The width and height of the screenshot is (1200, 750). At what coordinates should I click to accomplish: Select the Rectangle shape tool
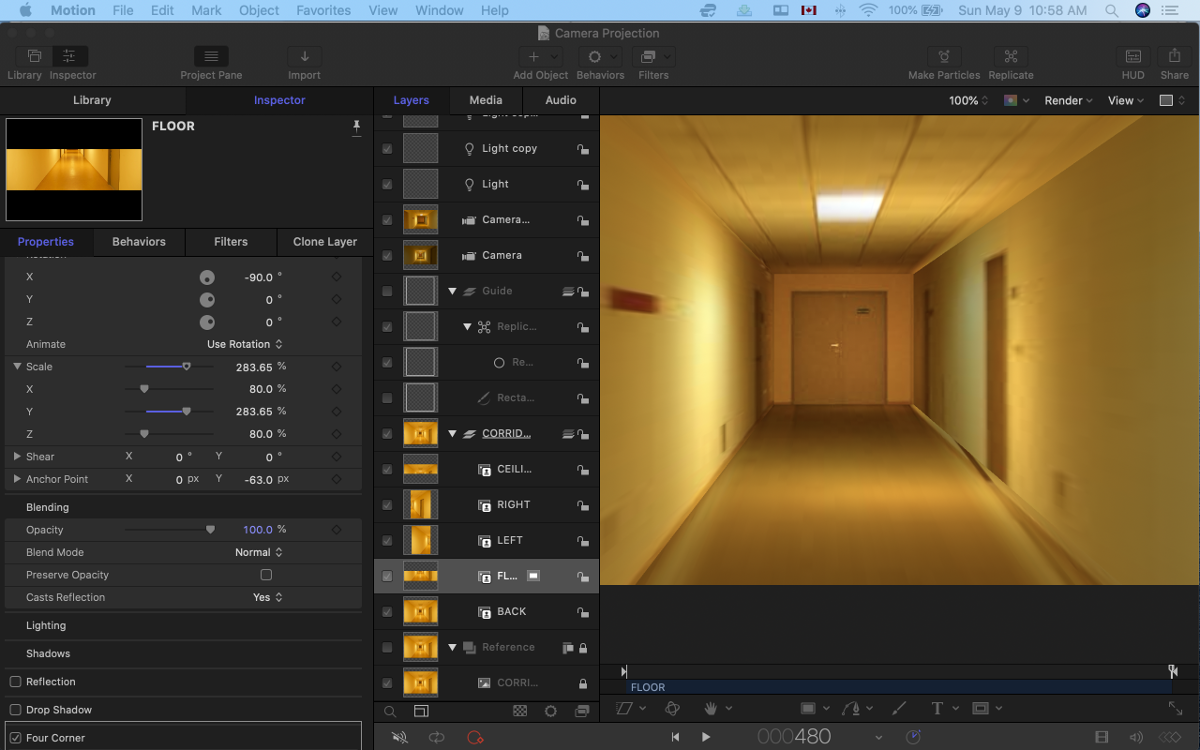click(808, 708)
